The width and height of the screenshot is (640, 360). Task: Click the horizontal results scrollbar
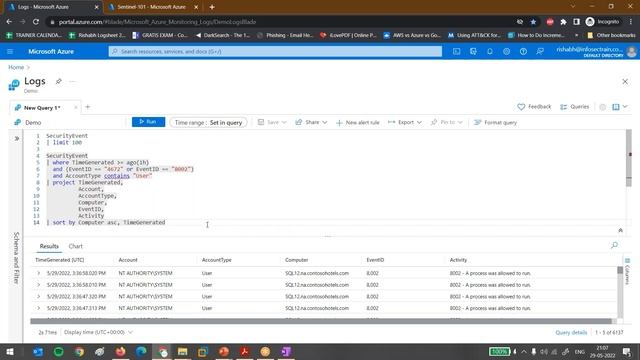(321, 321)
